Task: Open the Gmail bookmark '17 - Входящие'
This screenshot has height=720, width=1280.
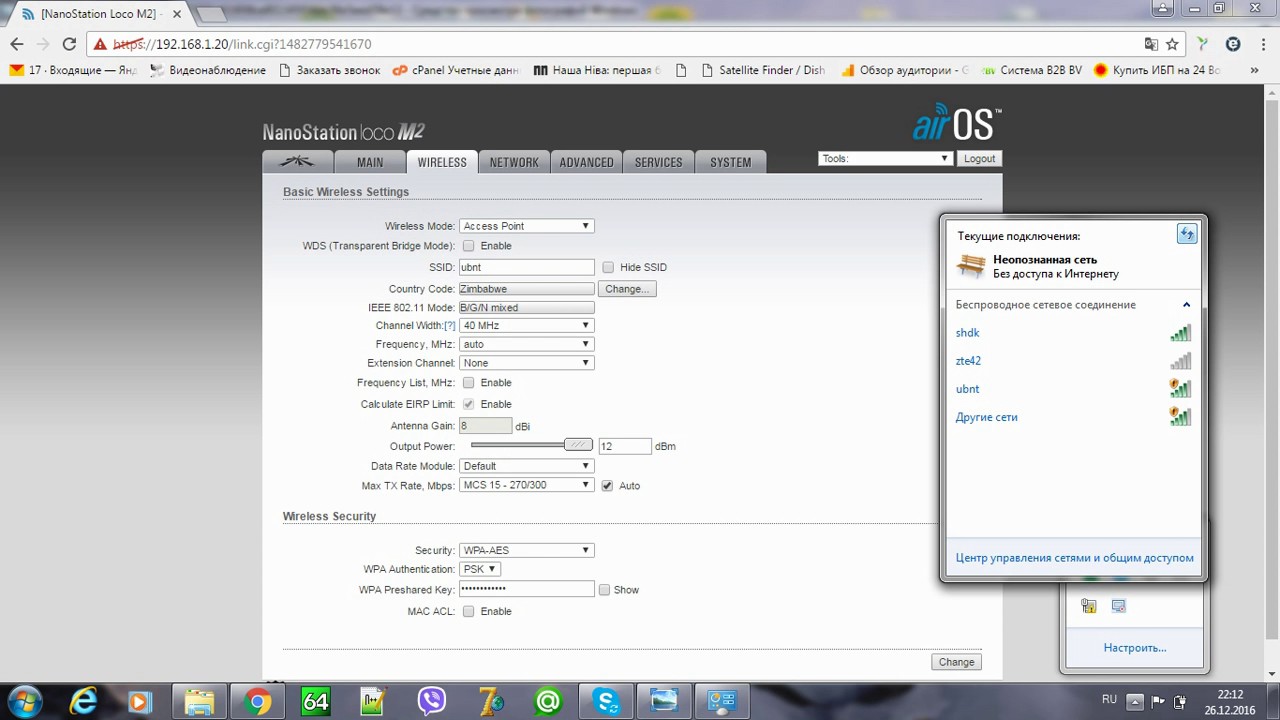Action: click(x=72, y=71)
